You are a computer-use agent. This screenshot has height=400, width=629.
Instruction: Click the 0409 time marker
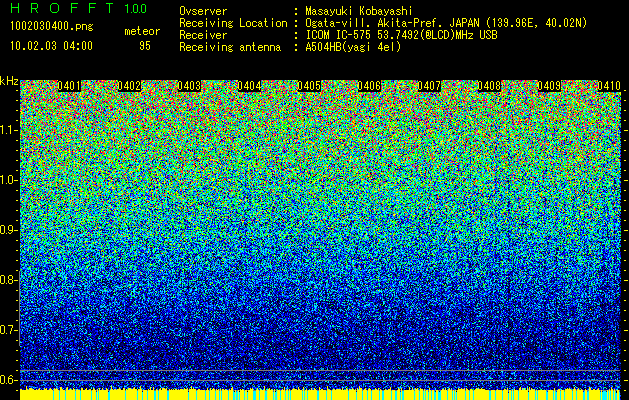coord(549,86)
